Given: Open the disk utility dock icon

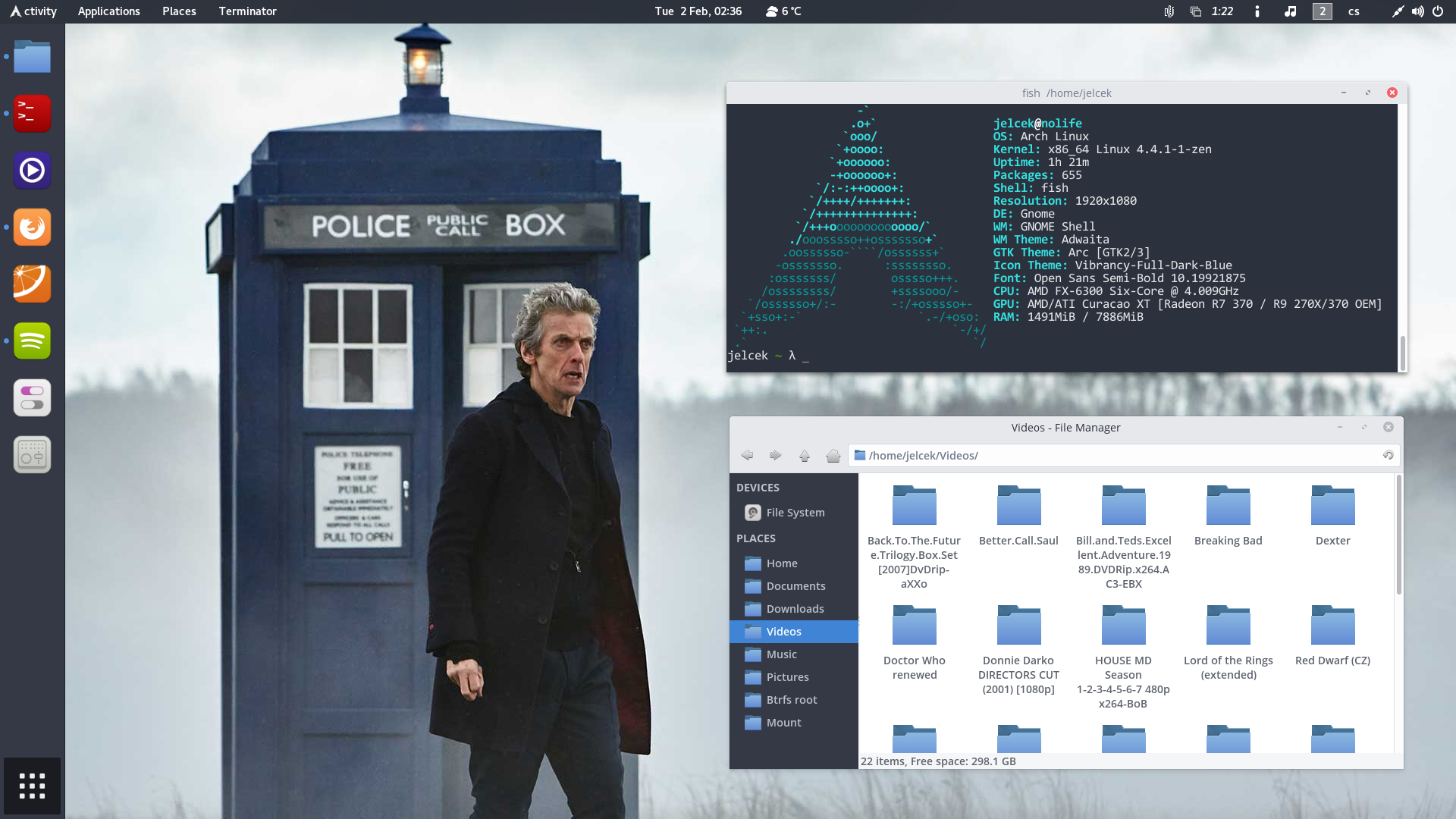Looking at the screenshot, I should pyautogui.click(x=32, y=455).
